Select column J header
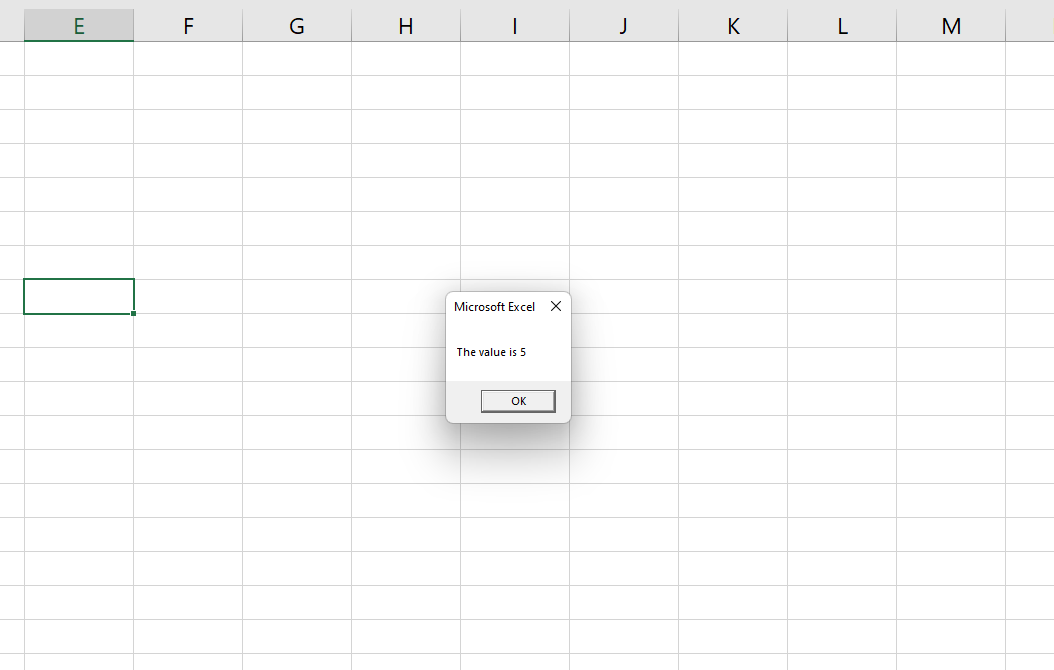1054x670 pixels. [623, 25]
